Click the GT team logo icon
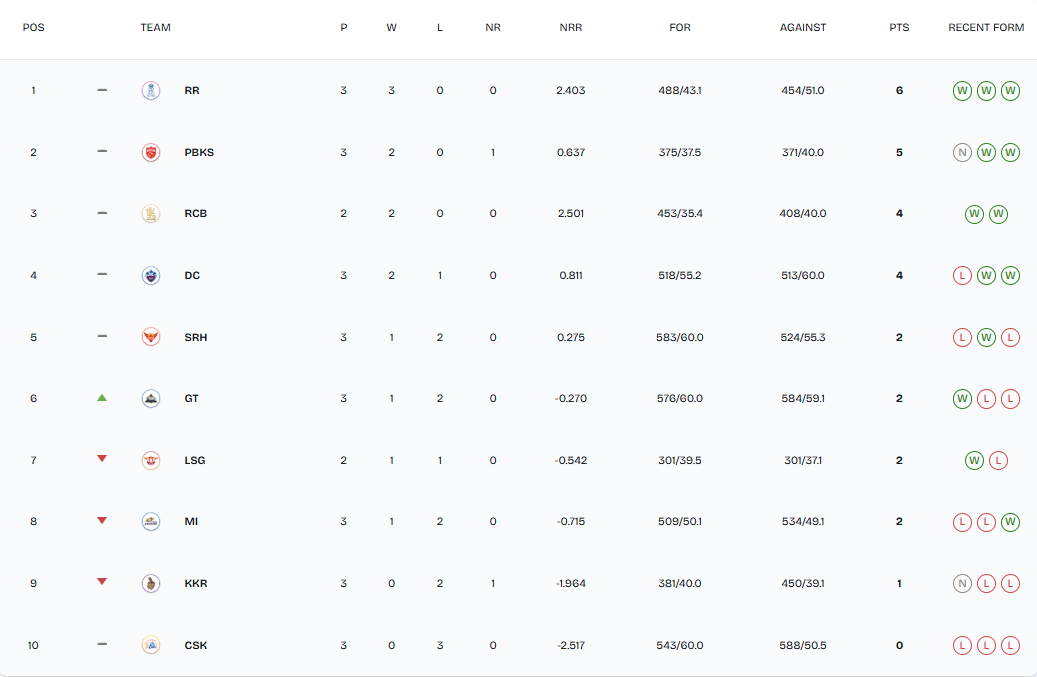This screenshot has height=677, width=1037. tap(151, 399)
